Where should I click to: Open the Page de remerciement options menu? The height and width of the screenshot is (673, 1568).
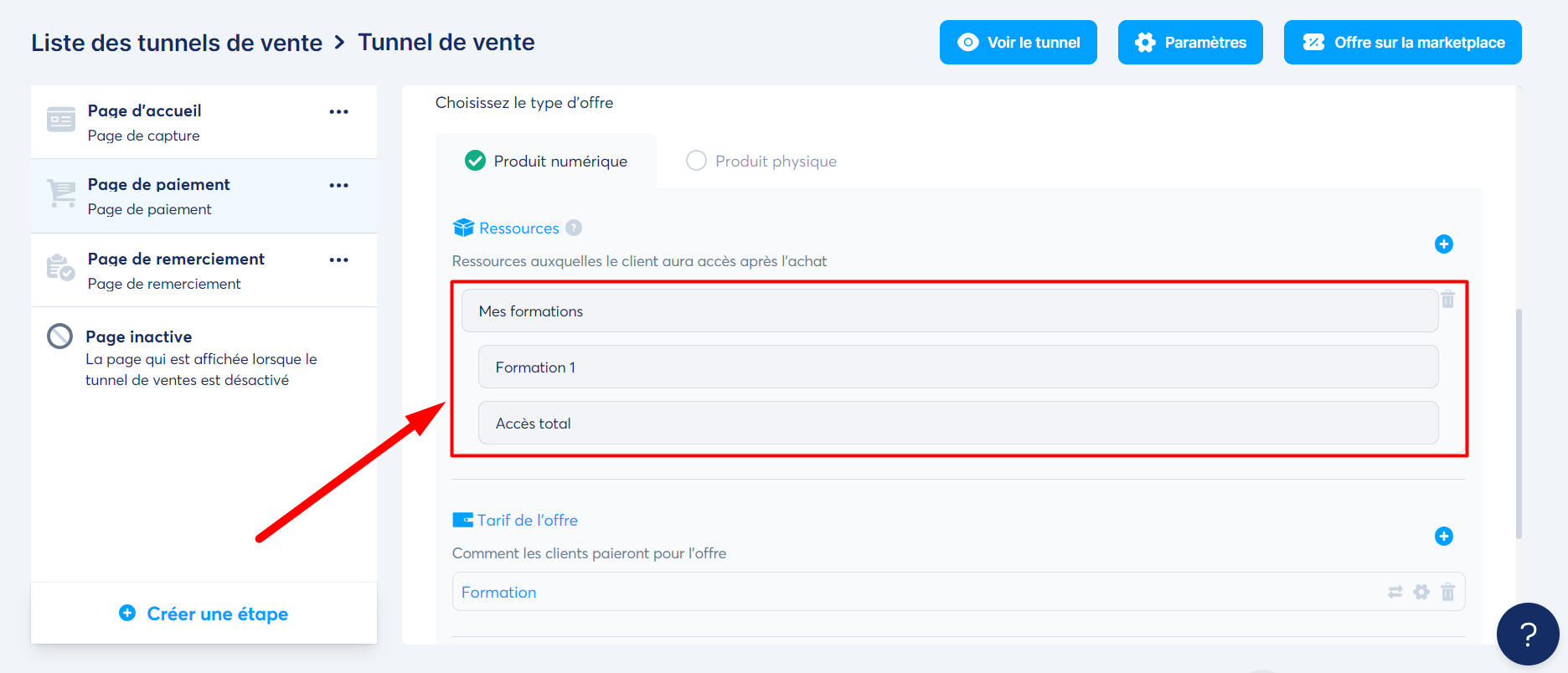coord(338,259)
